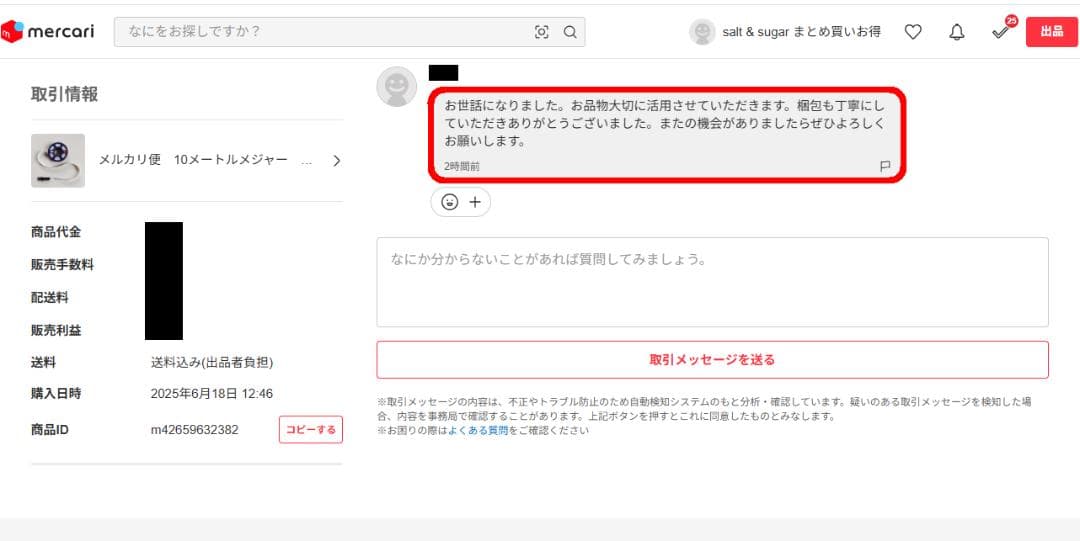Report message using the flag icon
Image resolution: width=1080 pixels, height=541 pixels.
[x=885, y=166]
